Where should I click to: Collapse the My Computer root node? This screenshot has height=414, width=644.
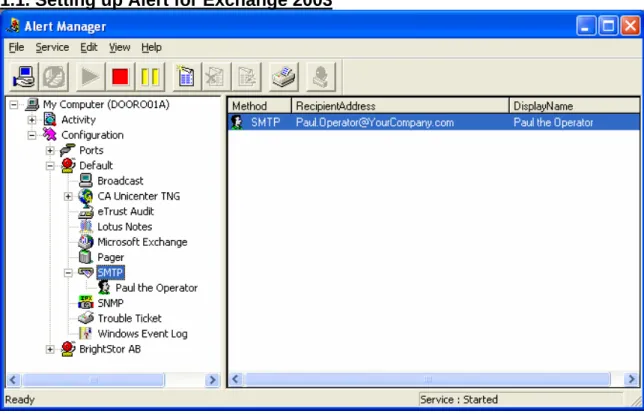(x=14, y=105)
